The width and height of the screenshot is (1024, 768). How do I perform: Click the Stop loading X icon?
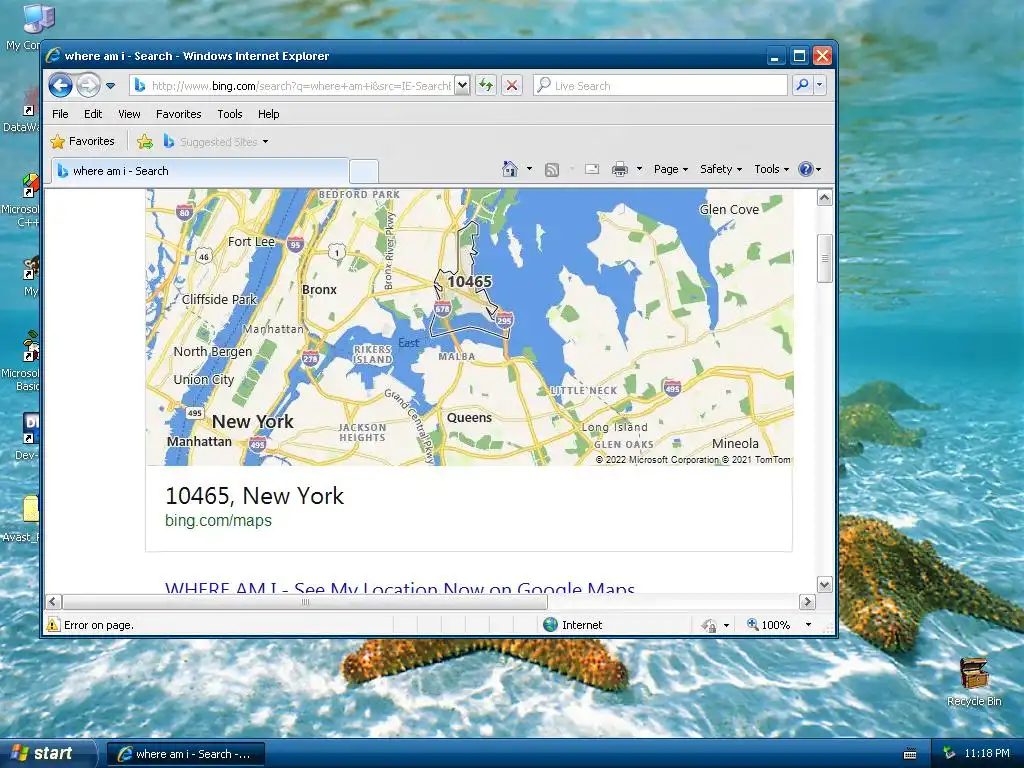(x=512, y=86)
